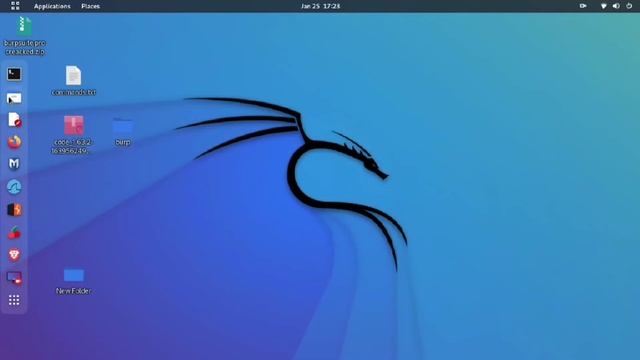The width and height of the screenshot is (640, 360).
Task: Select the New Folder desktop icon
Action: click(73, 281)
